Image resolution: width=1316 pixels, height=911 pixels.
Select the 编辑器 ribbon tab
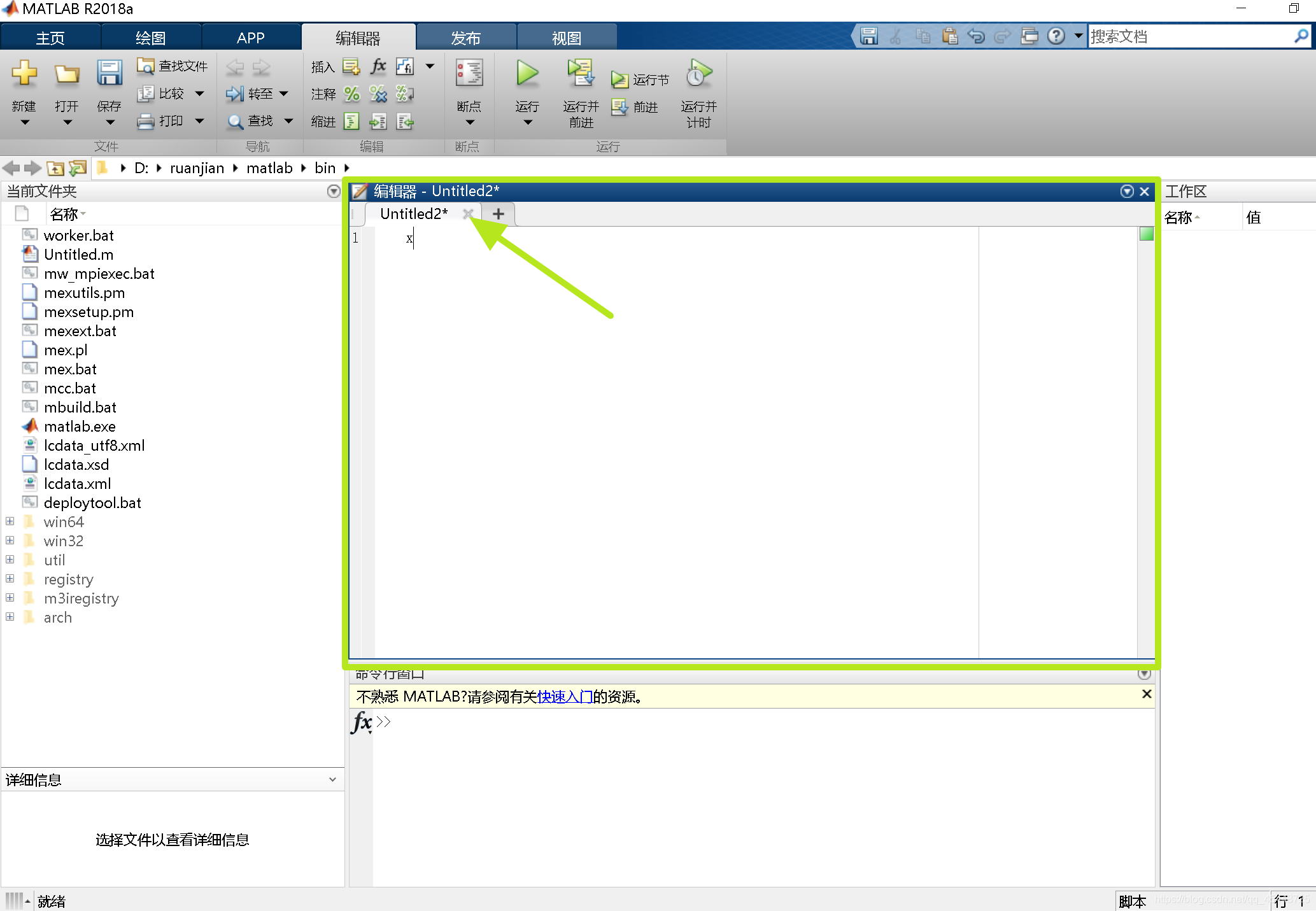357,37
